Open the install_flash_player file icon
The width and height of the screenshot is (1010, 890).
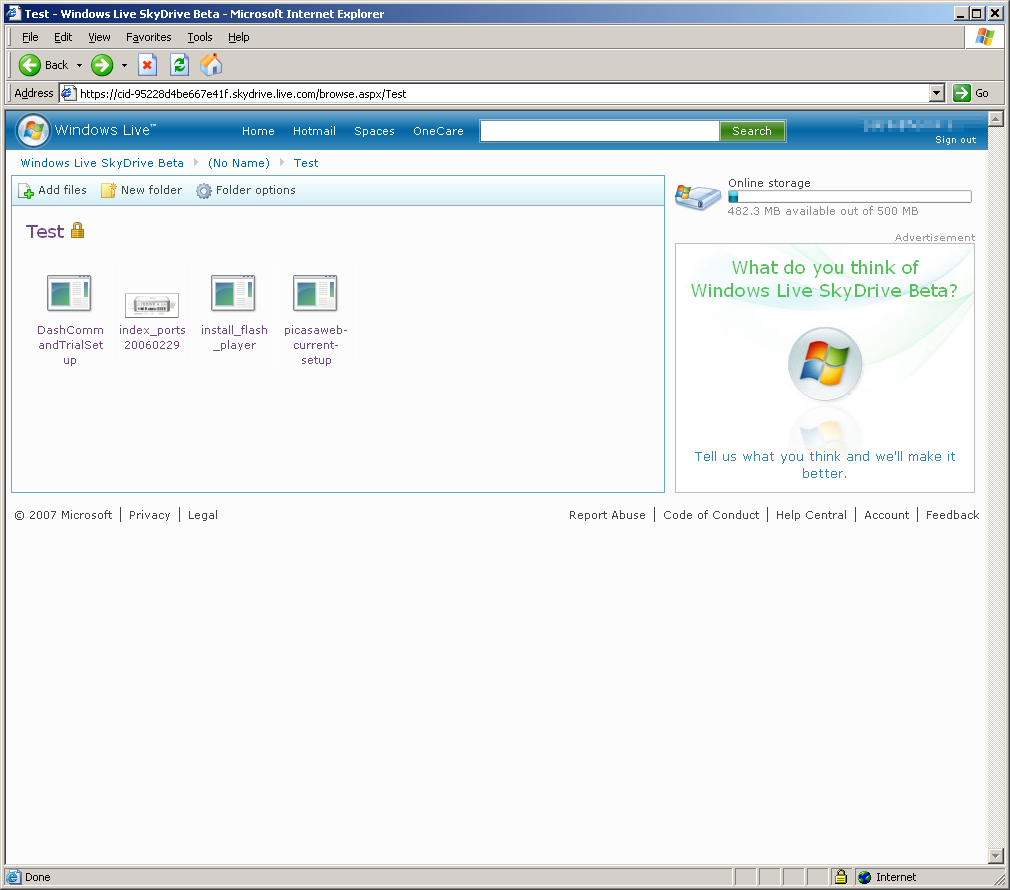click(233, 293)
